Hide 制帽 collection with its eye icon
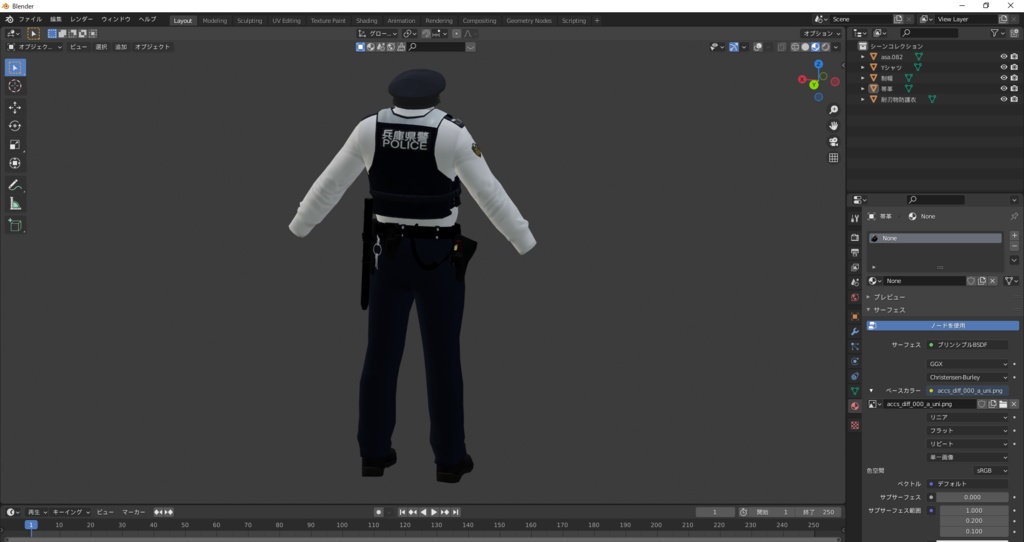This screenshot has height=542, width=1024. [1004, 78]
